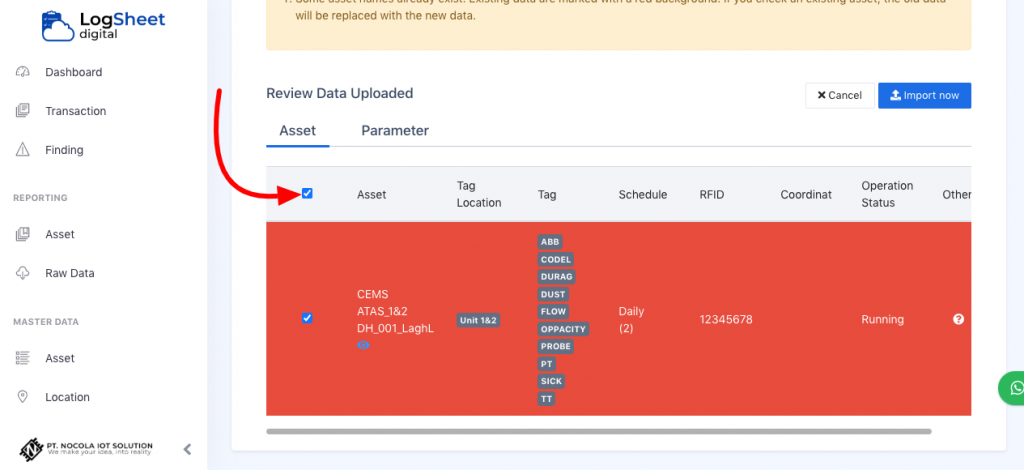Click the horizontal scrollbar below the table

599,431
